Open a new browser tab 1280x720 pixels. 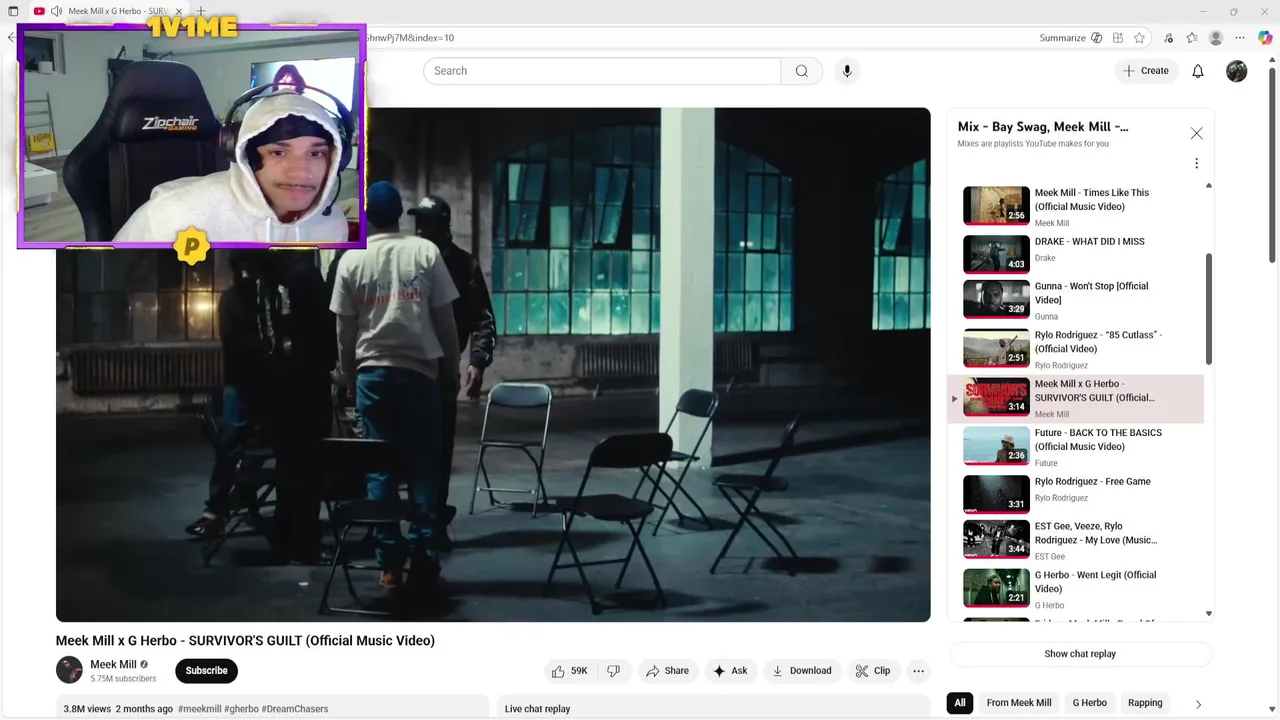pos(200,11)
